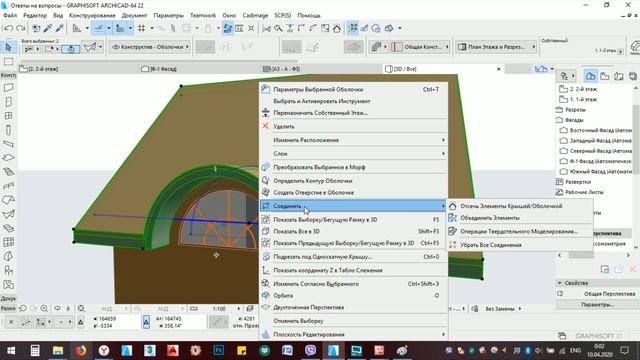This screenshot has width=640, height=360.
Task: Open Firefox from the taskbar
Action: tap(81, 350)
